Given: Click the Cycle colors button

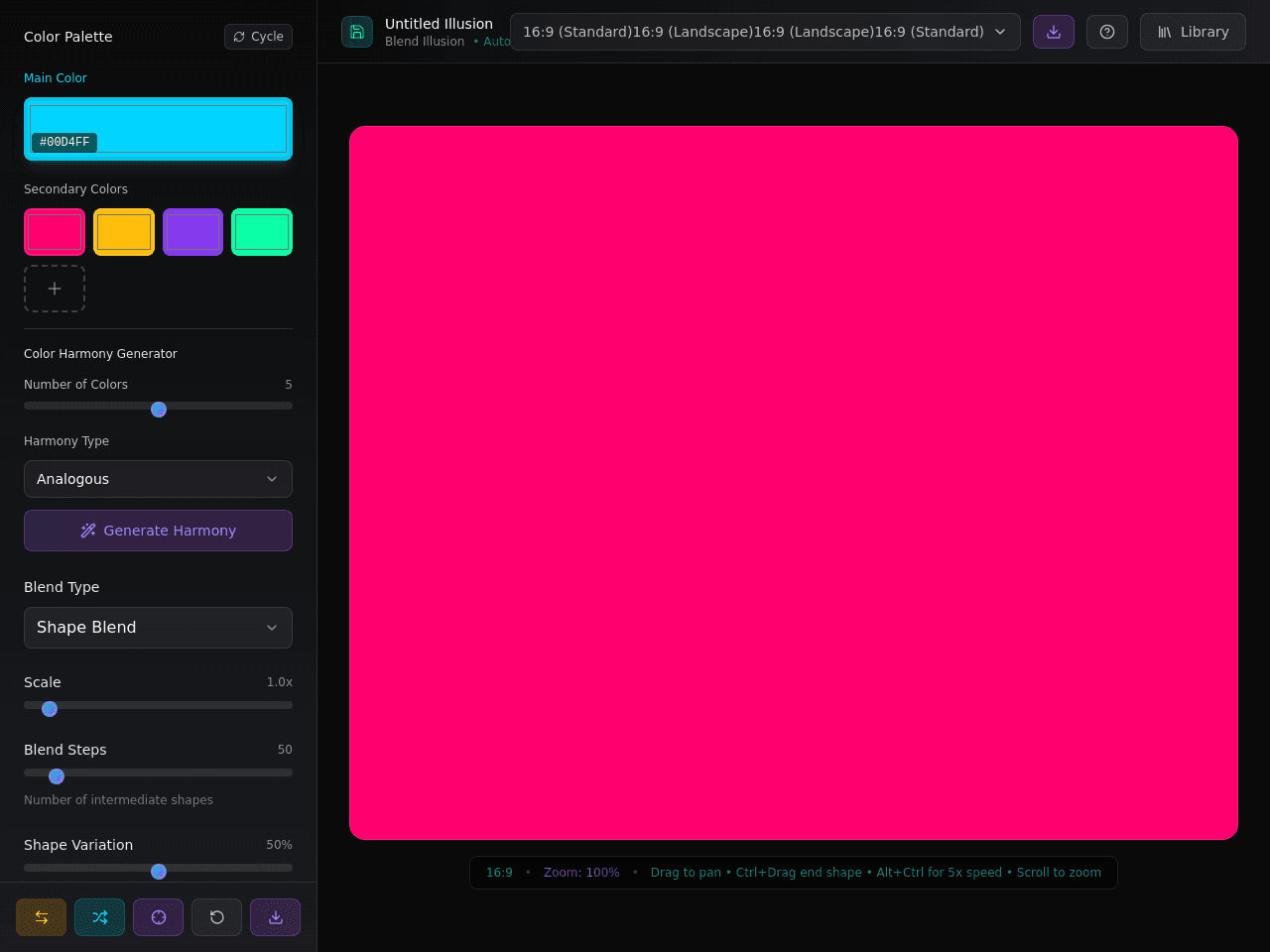Looking at the screenshot, I should (x=258, y=37).
